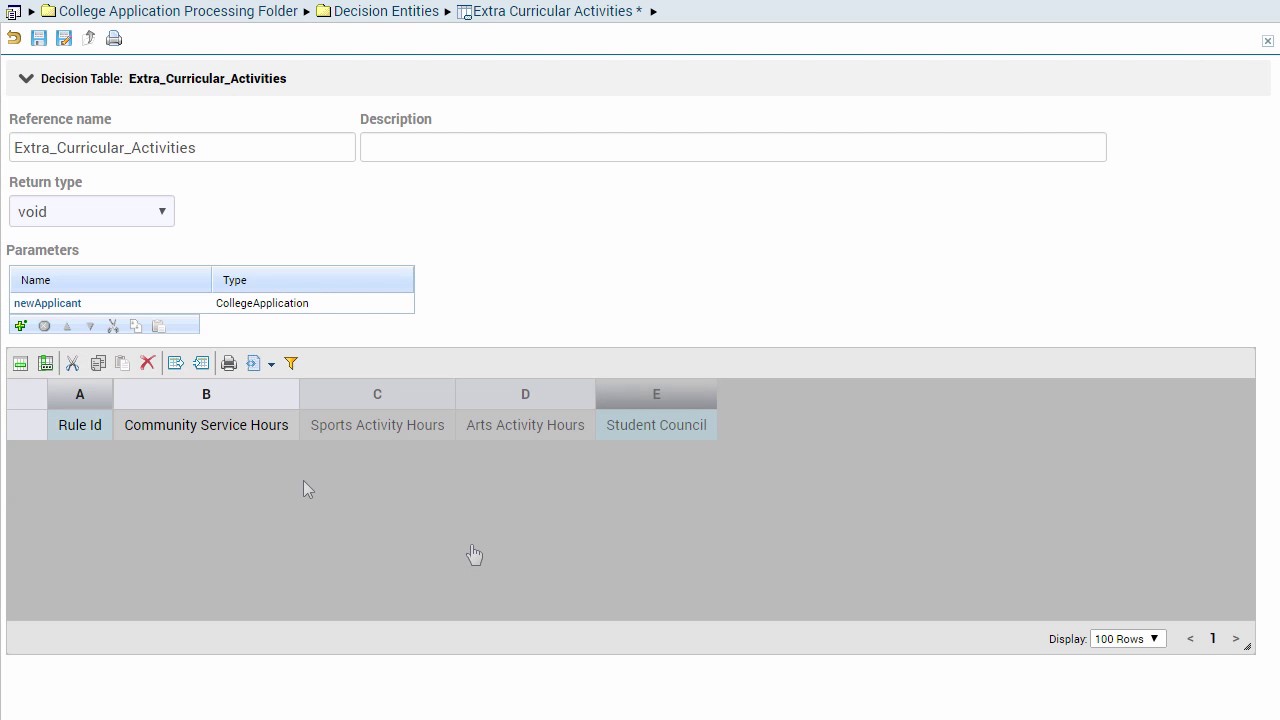Open the dropdown arrow beside document icon
Screen dimensions: 1280x720
271,364
